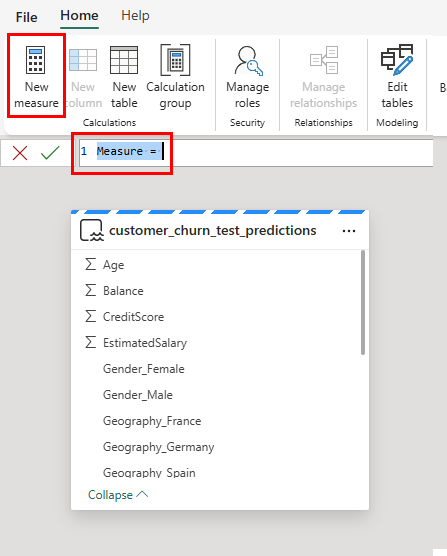
Task: Open the Help ribbon tab
Action: click(135, 16)
